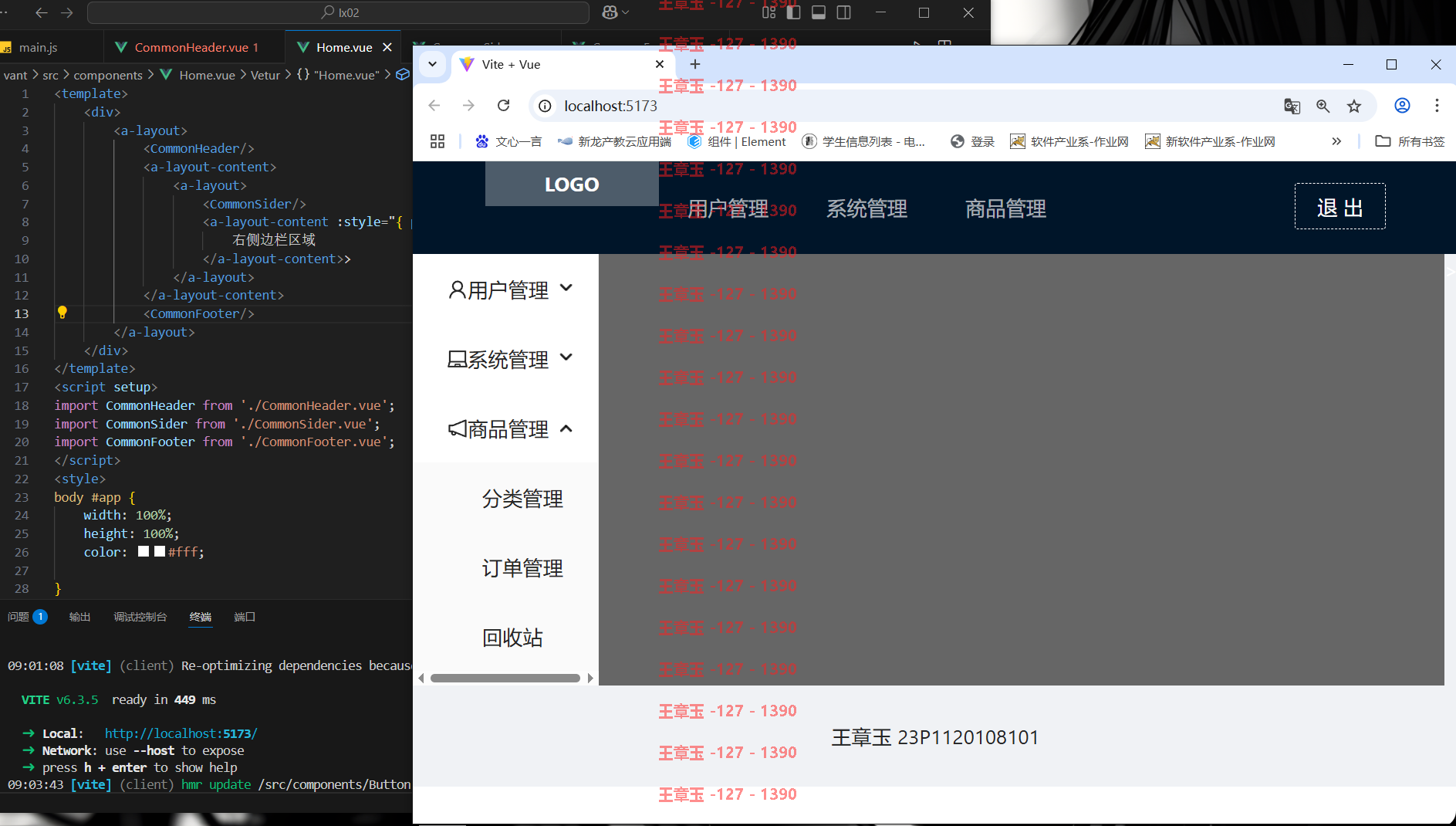Open the 新软件产业系-作业网 bookmark
Viewport: 1456px width, 826px height.
point(1210,141)
